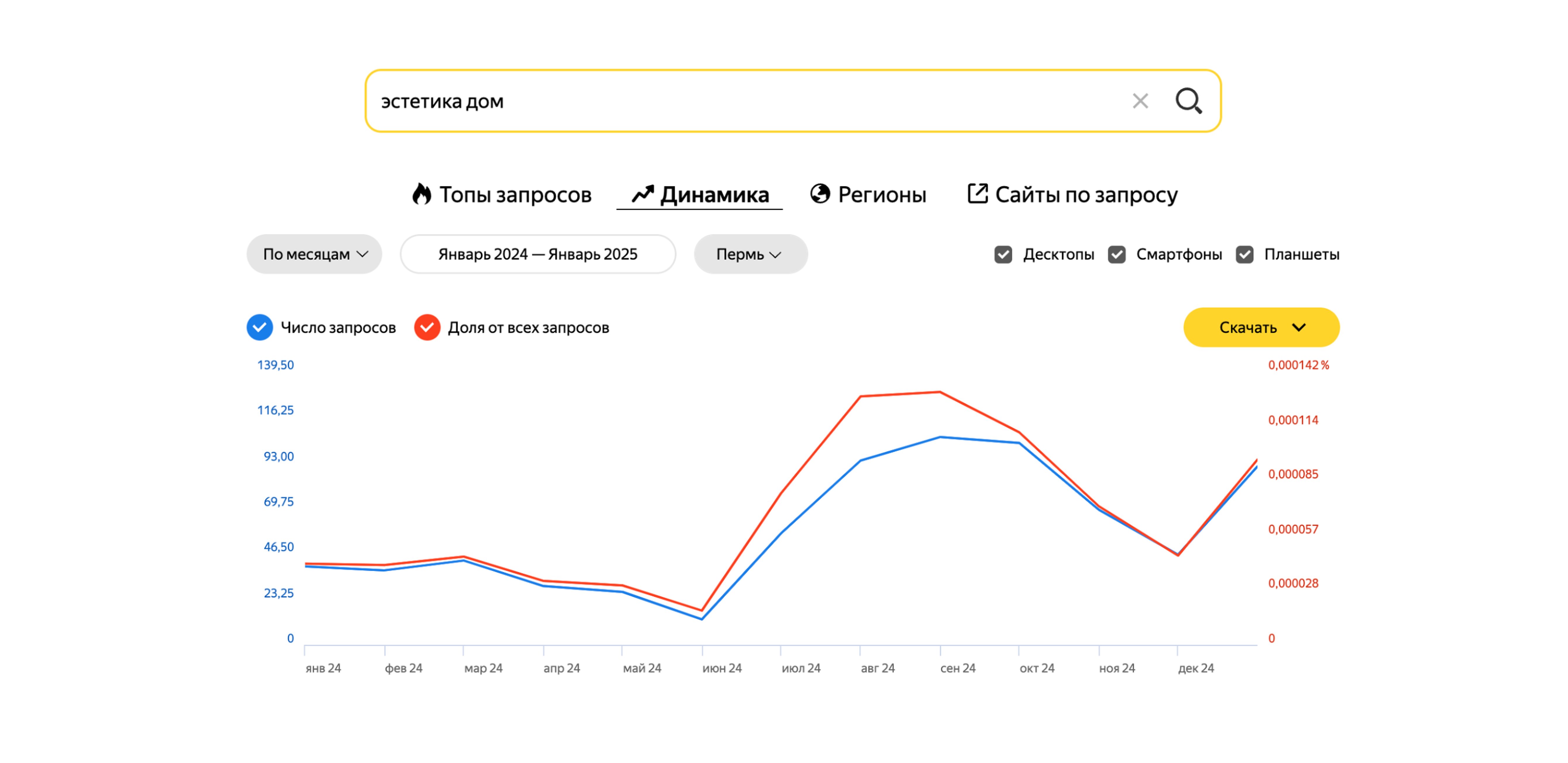This screenshot has height=763, width=1568.
Task: Uncheck the Планшеты checkbox
Action: tap(1244, 255)
